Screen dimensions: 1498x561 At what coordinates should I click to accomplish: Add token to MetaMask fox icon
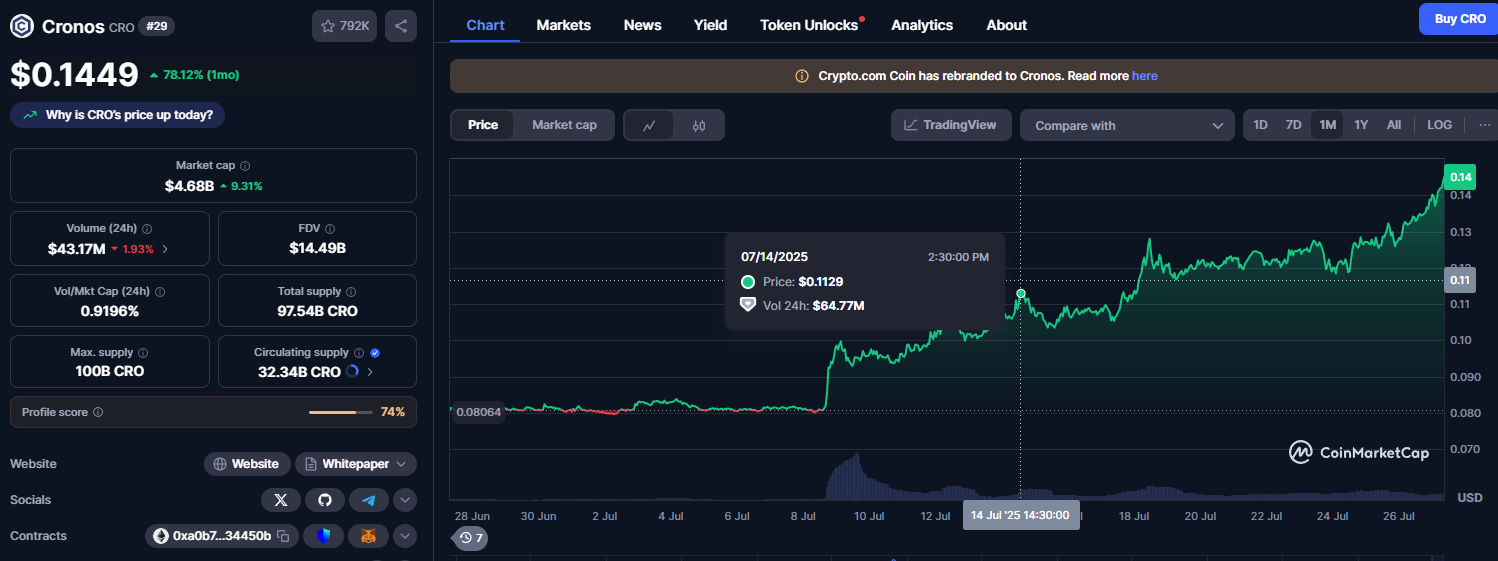[x=369, y=536]
